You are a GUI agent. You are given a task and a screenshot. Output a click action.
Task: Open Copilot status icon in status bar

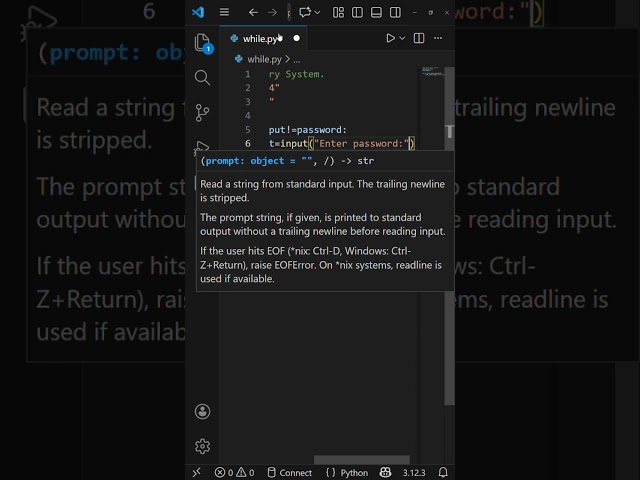click(385, 472)
